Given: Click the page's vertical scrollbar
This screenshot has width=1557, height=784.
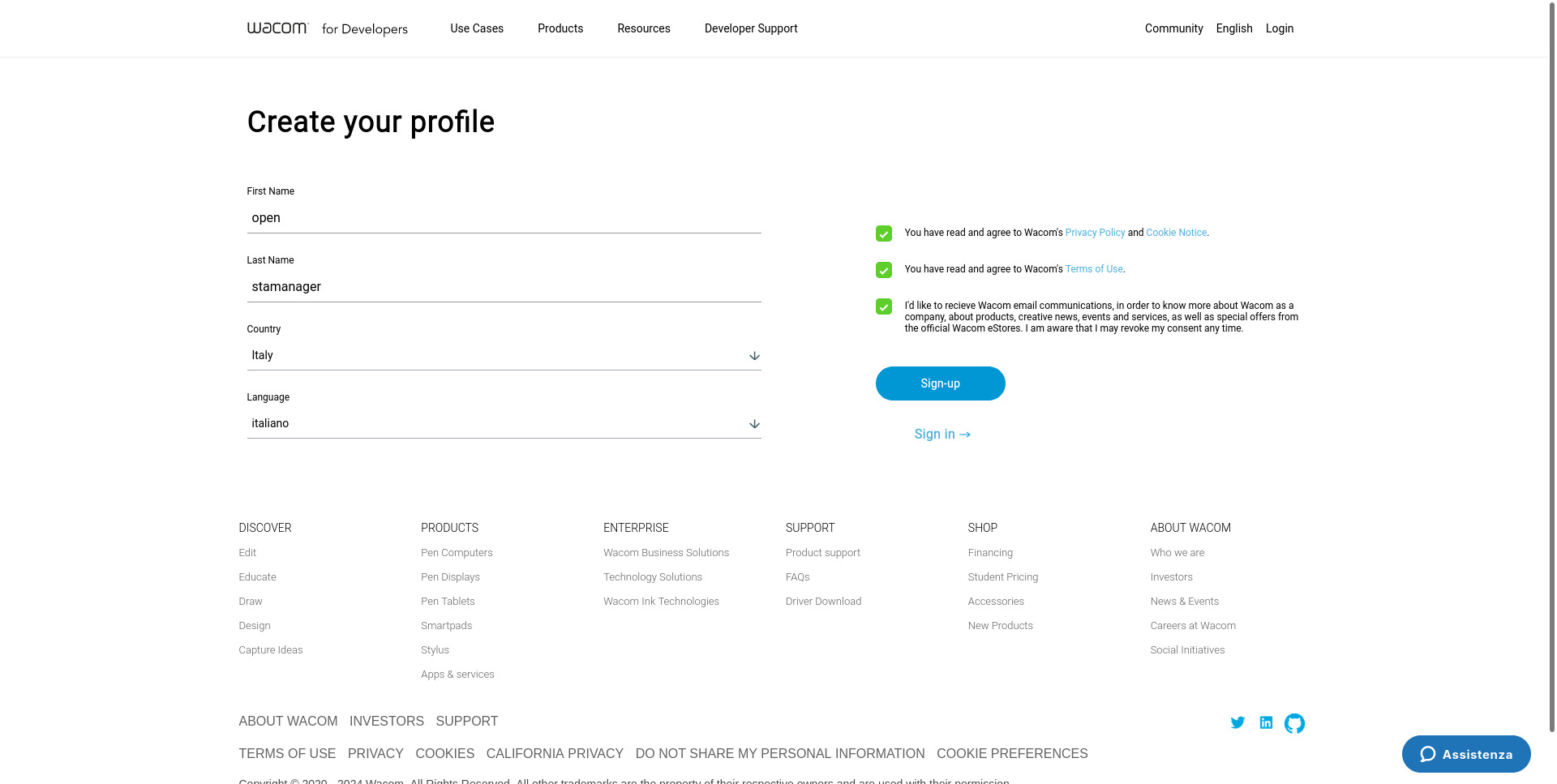Looking at the screenshot, I should [1551, 365].
